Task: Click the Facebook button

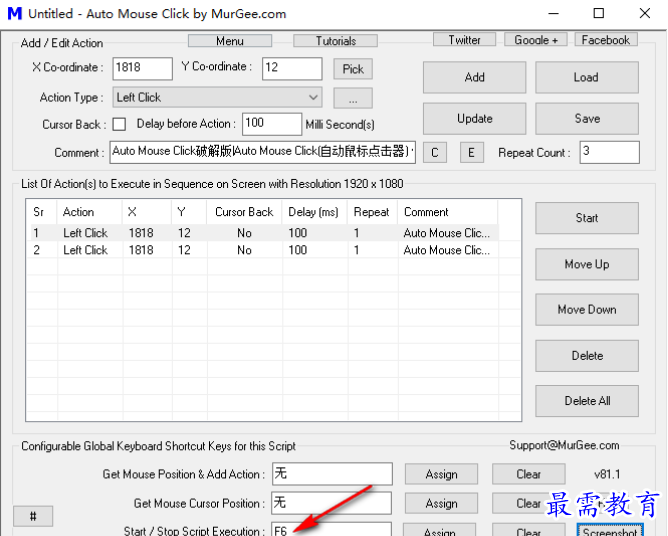Action: pyautogui.click(x=606, y=40)
